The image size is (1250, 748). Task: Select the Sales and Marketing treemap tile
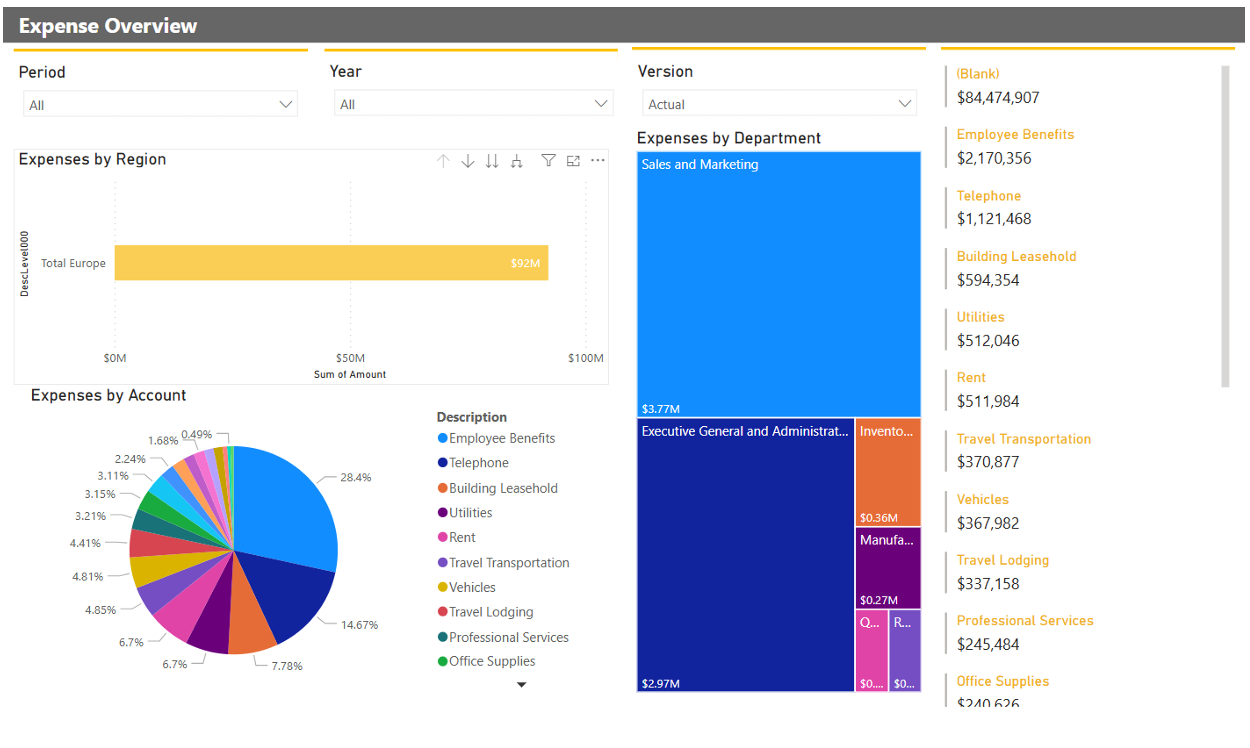coord(779,284)
